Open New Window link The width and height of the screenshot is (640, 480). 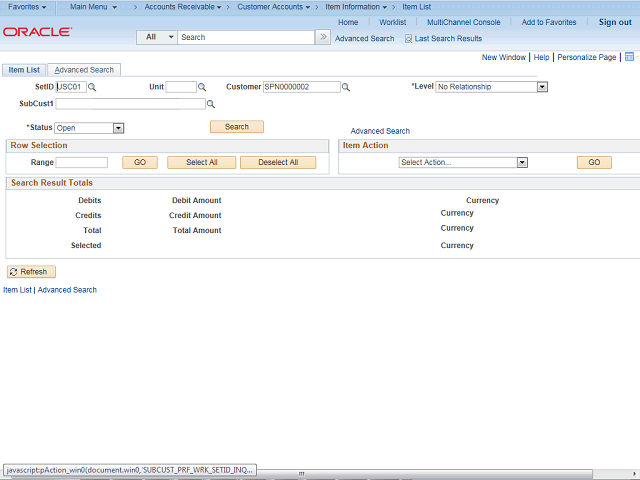[x=504, y=57]
